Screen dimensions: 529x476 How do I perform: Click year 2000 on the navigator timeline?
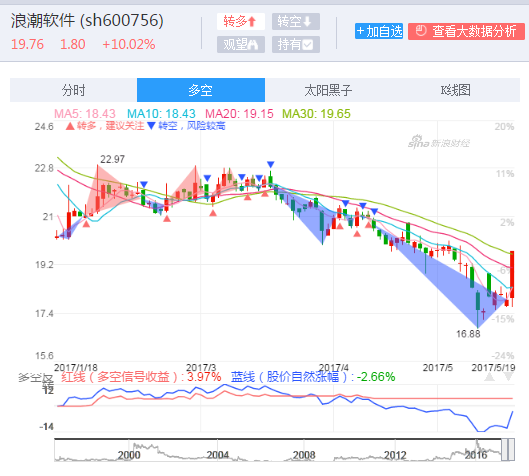coord(129,455)
